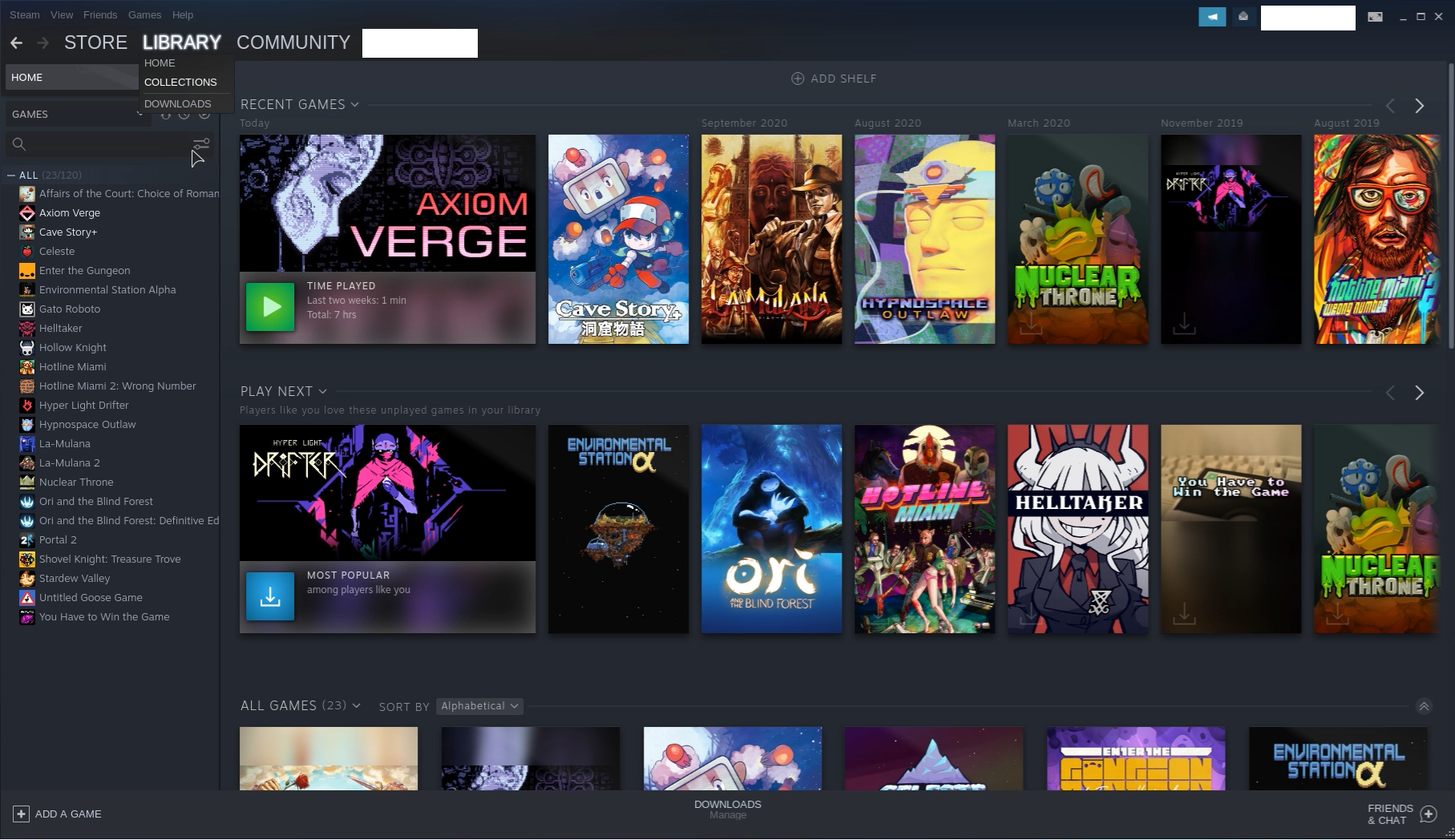Go to the COMMUNITY tab
Viewport: 1455px width, 840px height.
click(293, 42)
